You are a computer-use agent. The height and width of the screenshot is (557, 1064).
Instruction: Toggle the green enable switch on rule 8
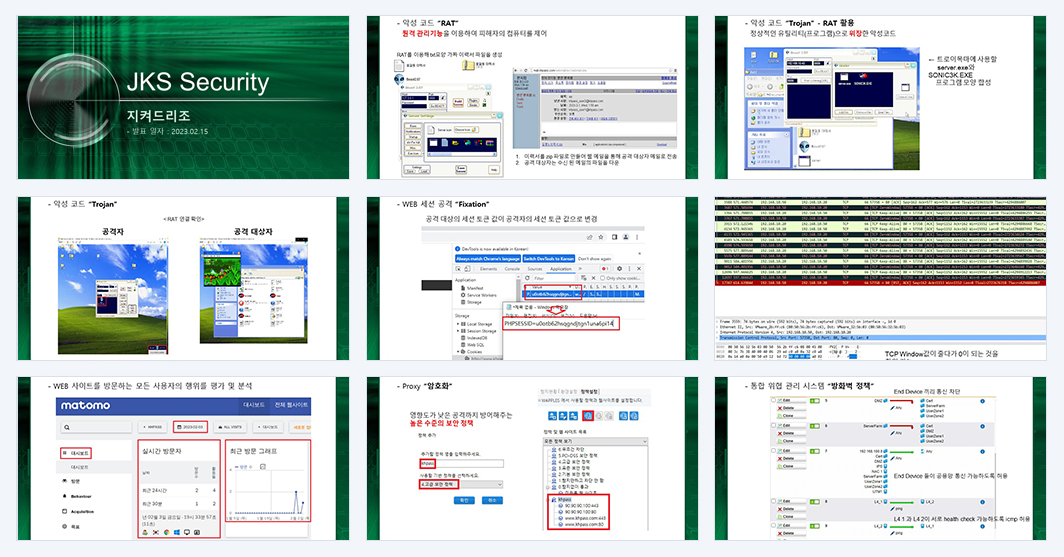(x=815, y=502)
